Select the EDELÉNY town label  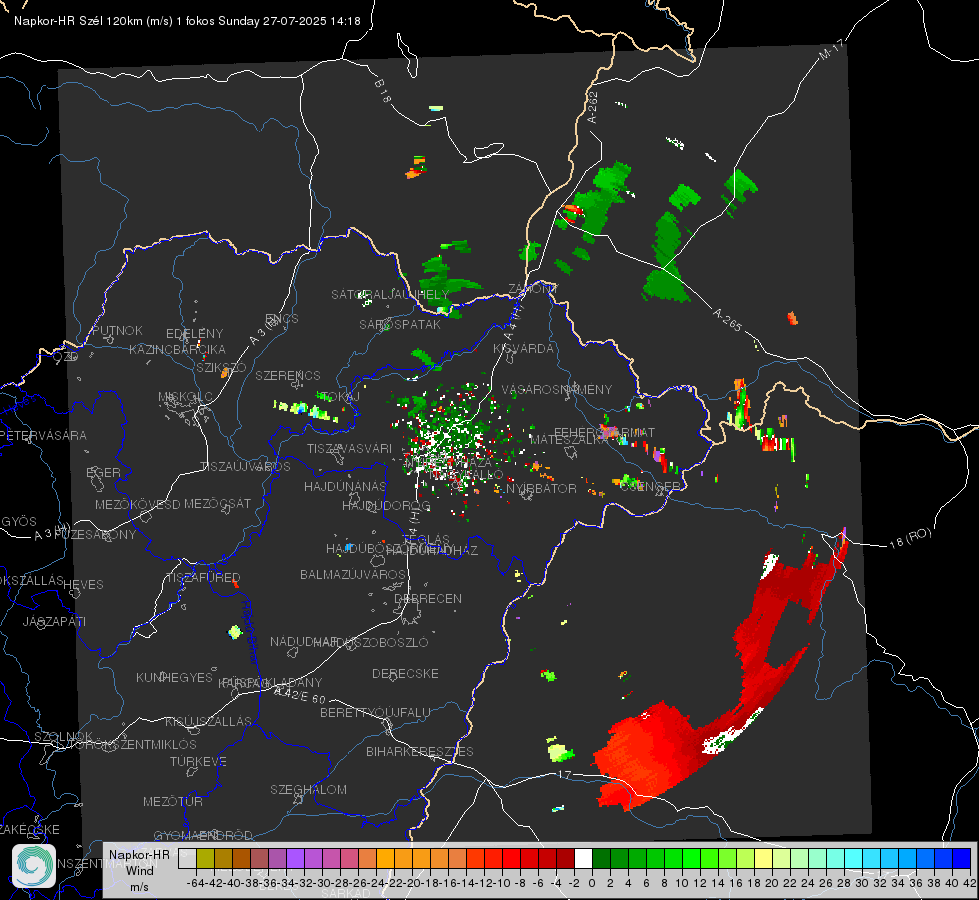[195, 334]
